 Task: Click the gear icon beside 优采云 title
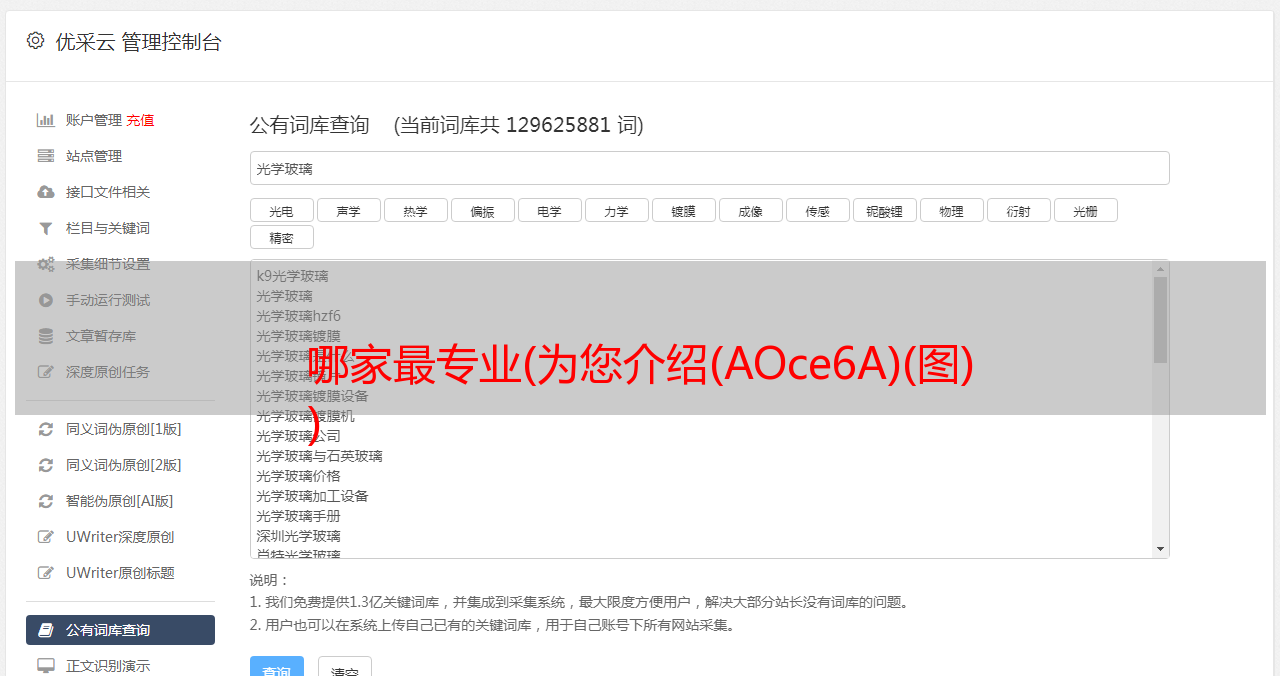pos(35,41)
